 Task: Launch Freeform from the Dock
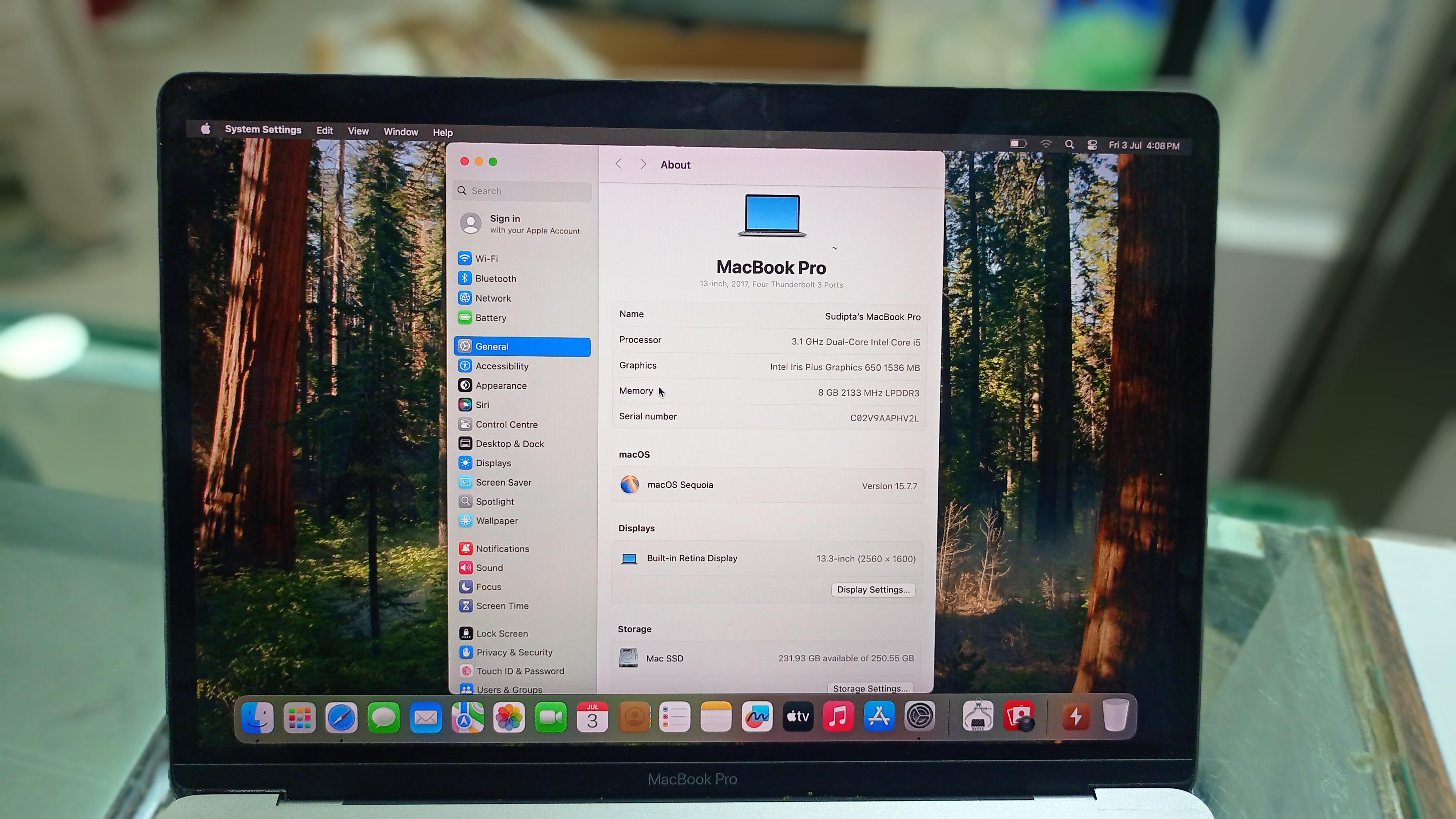tap(757, 717)
